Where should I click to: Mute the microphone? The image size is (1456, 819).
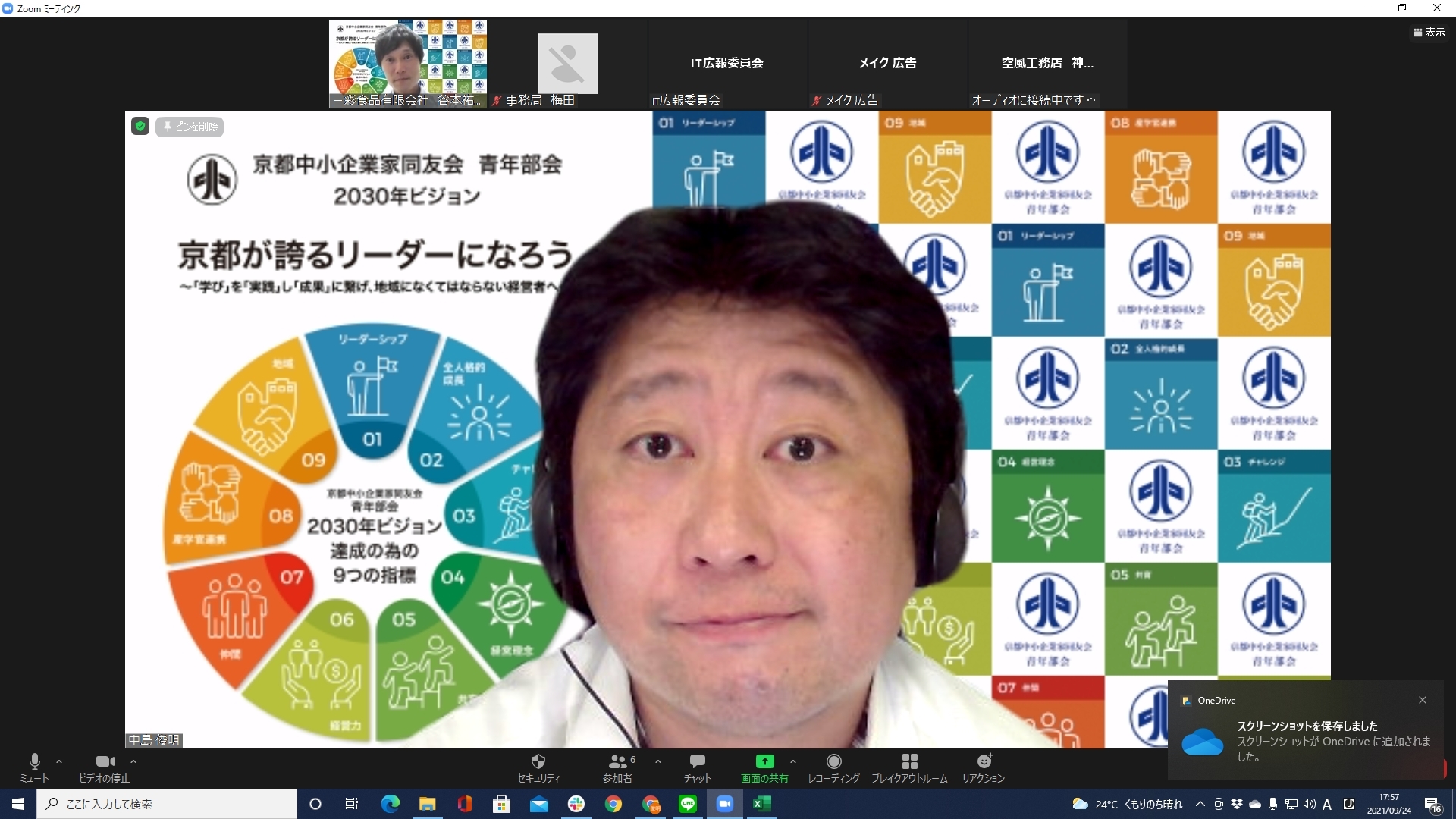click(x=34, y=767)
